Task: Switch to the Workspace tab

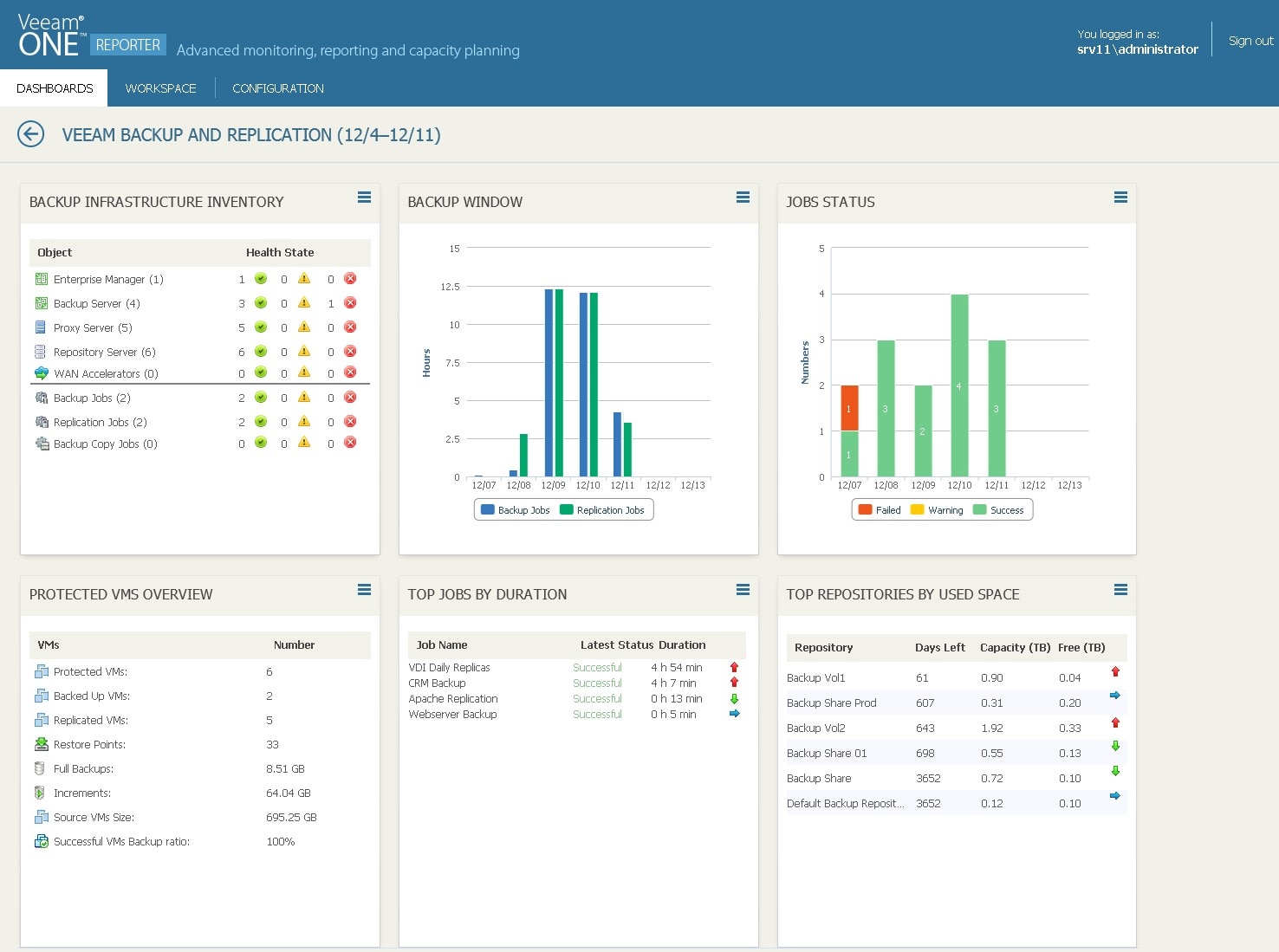Action: pos(160,88)
